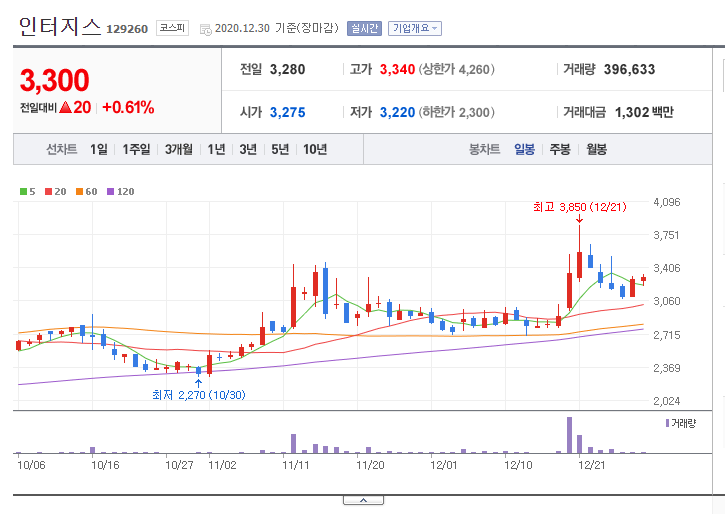Click the 거래량 value 396,633
The width and height of the screenshot is (725, 514).
tap(629, 69)
